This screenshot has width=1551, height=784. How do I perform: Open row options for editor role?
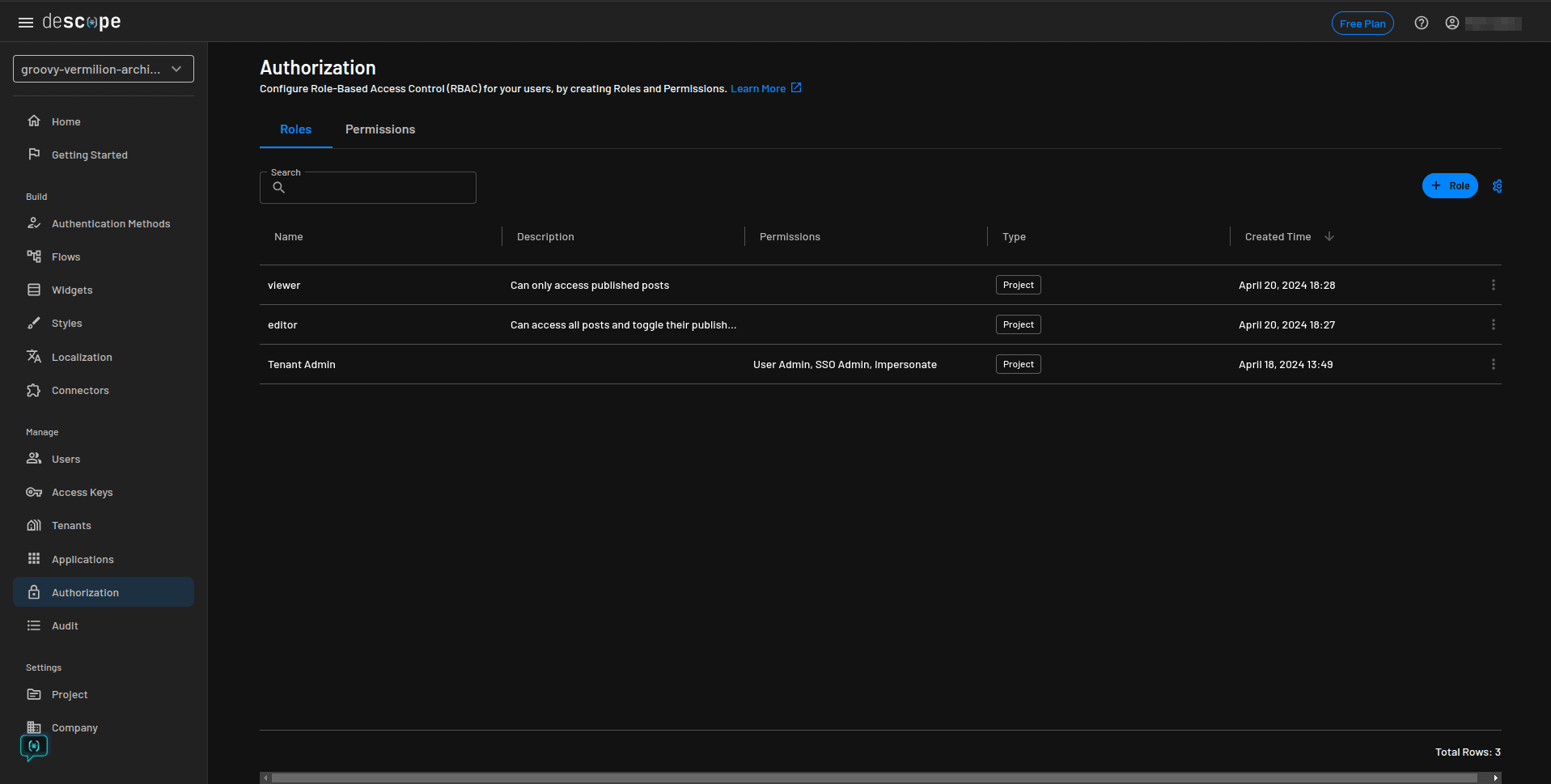click(1493, 325)
